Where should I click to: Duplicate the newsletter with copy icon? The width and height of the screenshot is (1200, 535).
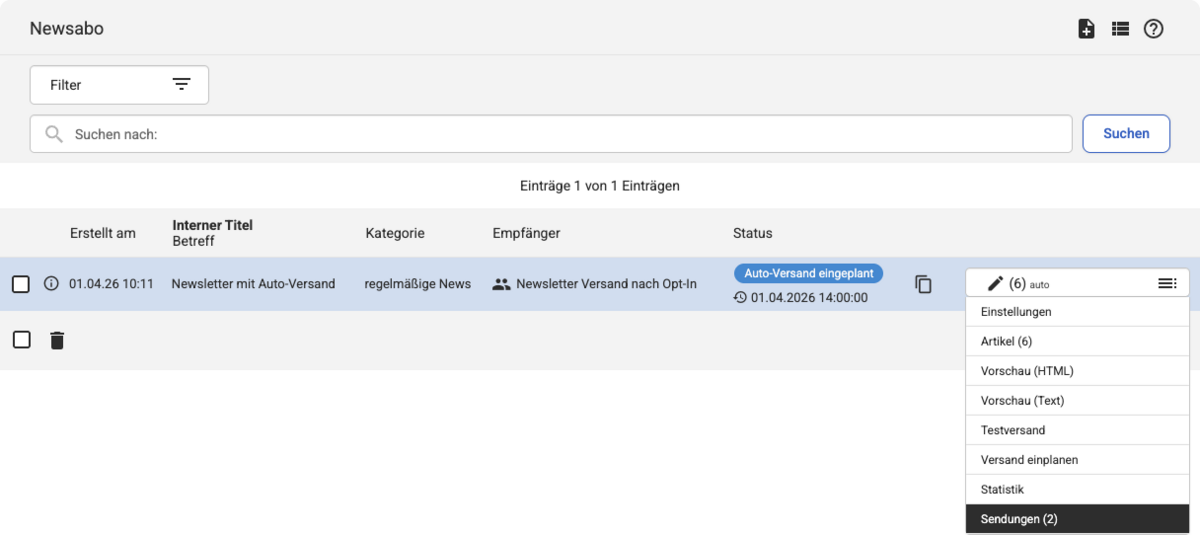(x=923, y=284)
